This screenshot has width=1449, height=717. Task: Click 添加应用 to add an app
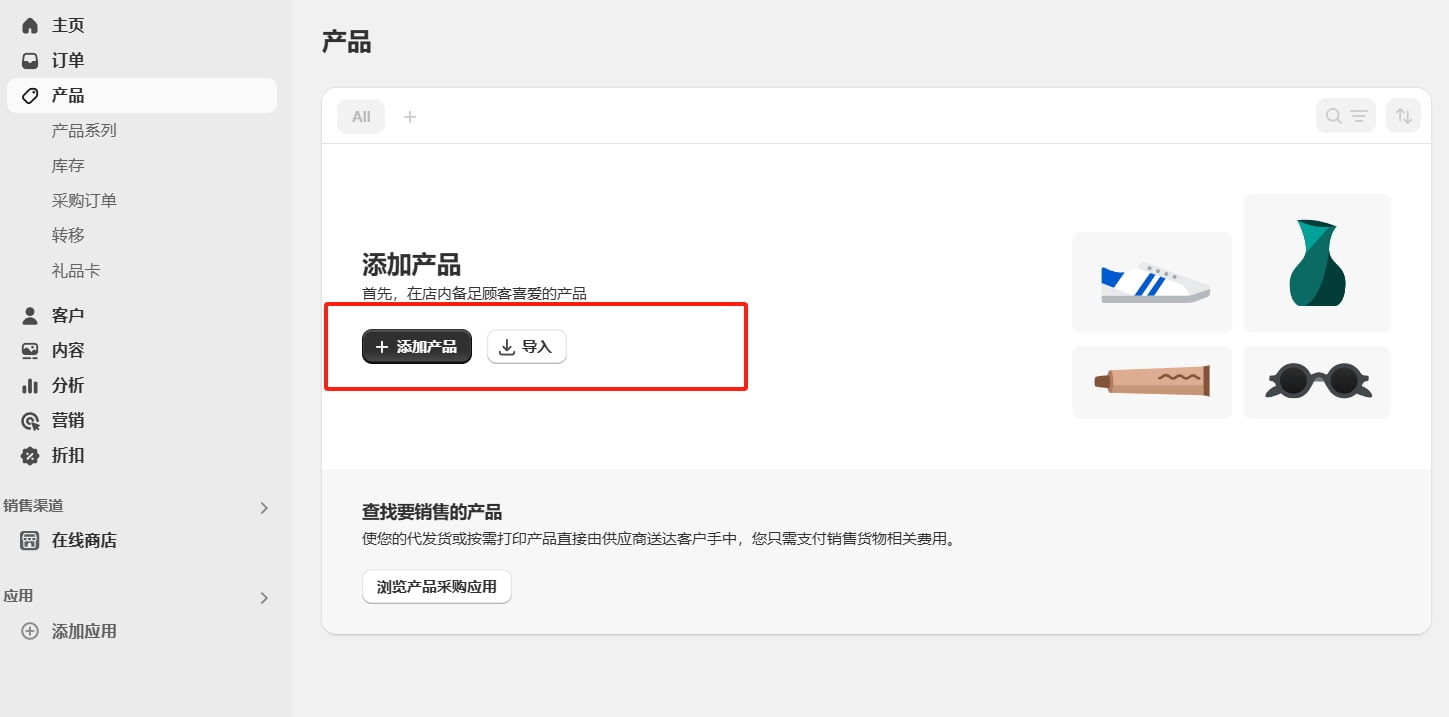coord(85,630)
